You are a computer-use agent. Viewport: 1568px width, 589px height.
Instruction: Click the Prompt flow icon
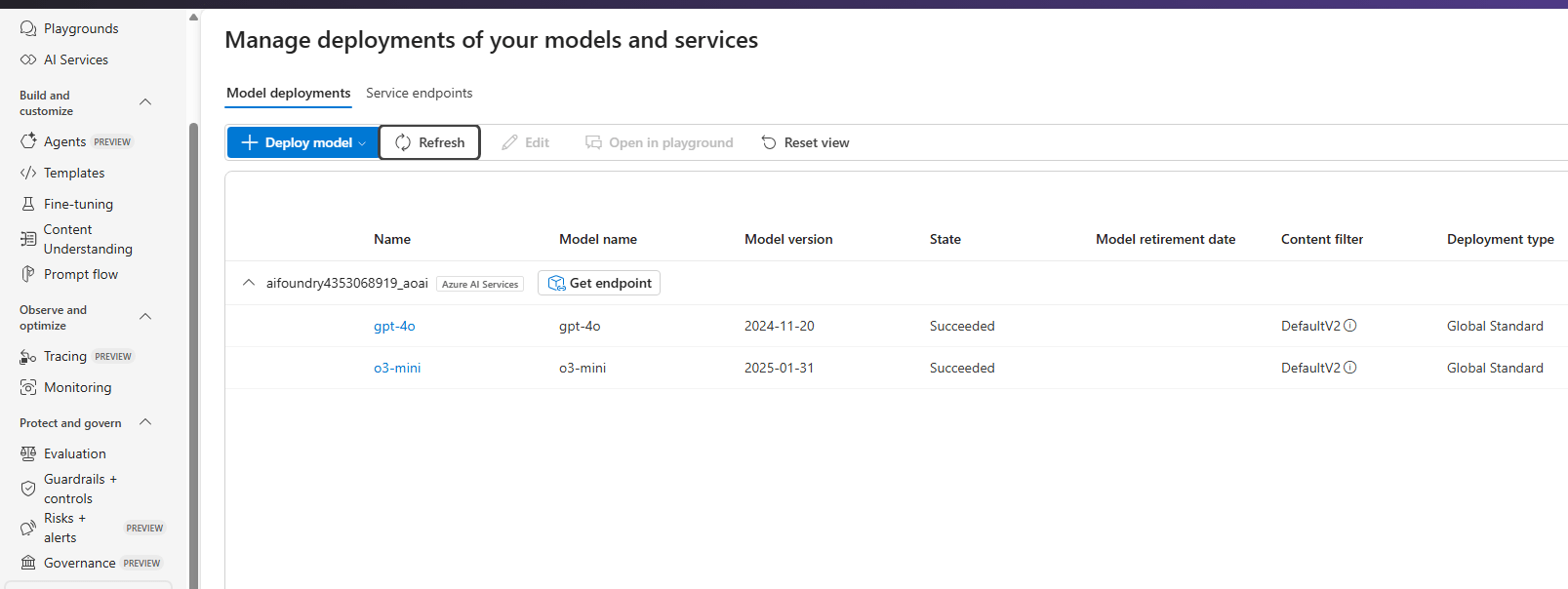[x=28, y=274]
